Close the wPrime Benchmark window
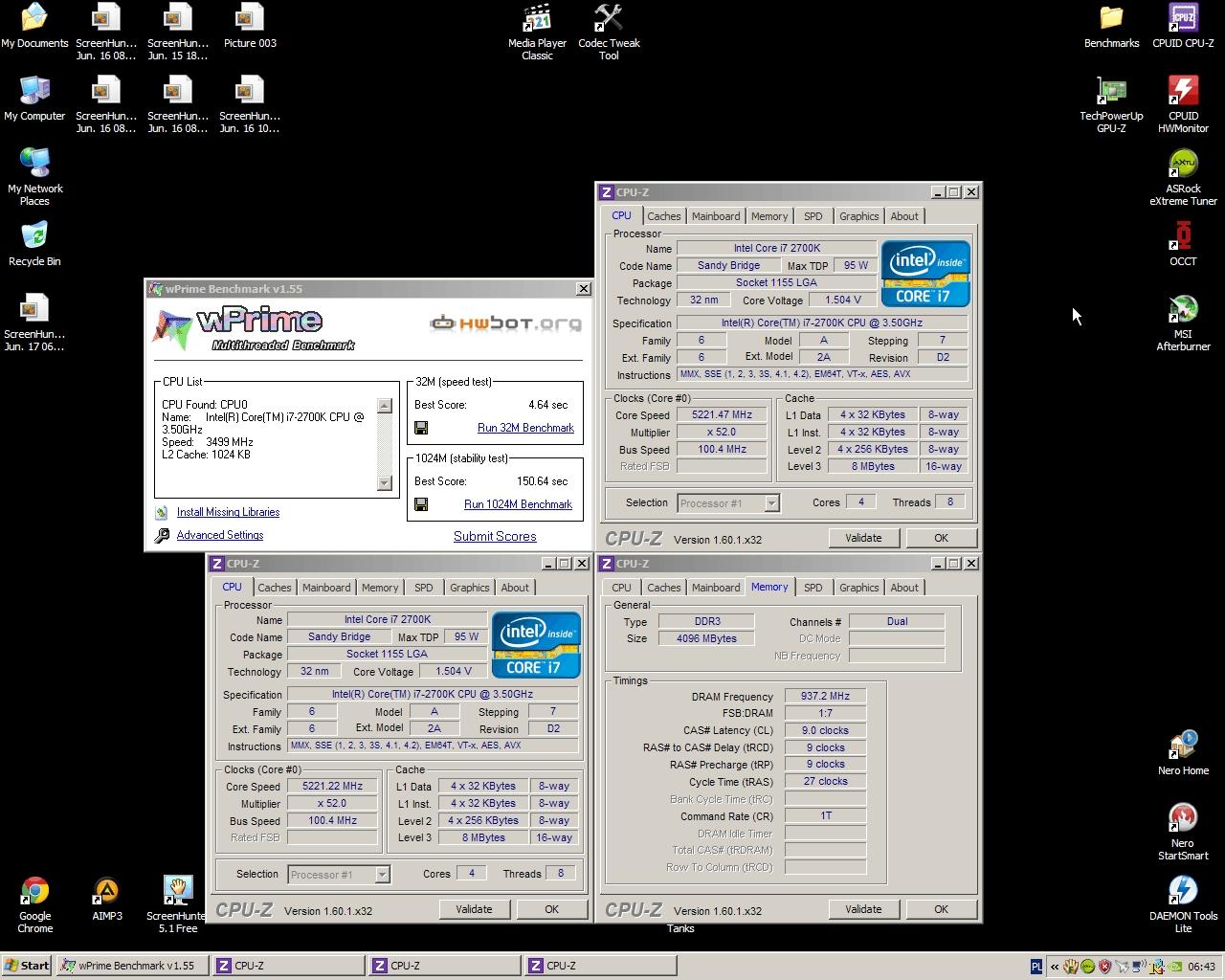This screenshot has height=980, width=1225. pos(583,289)
